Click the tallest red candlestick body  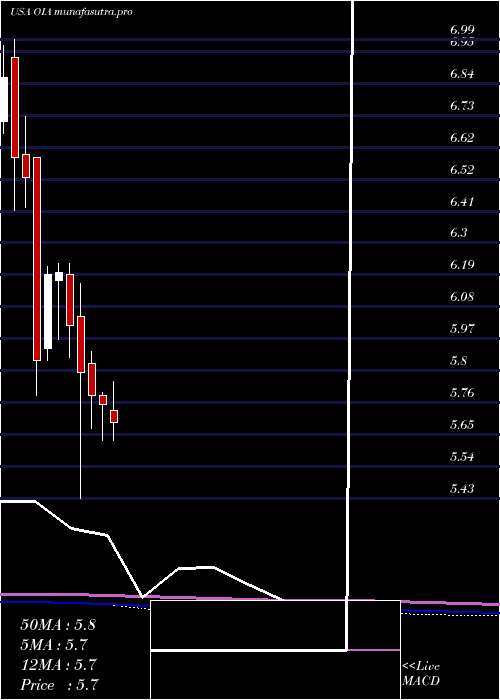(37, 259)
